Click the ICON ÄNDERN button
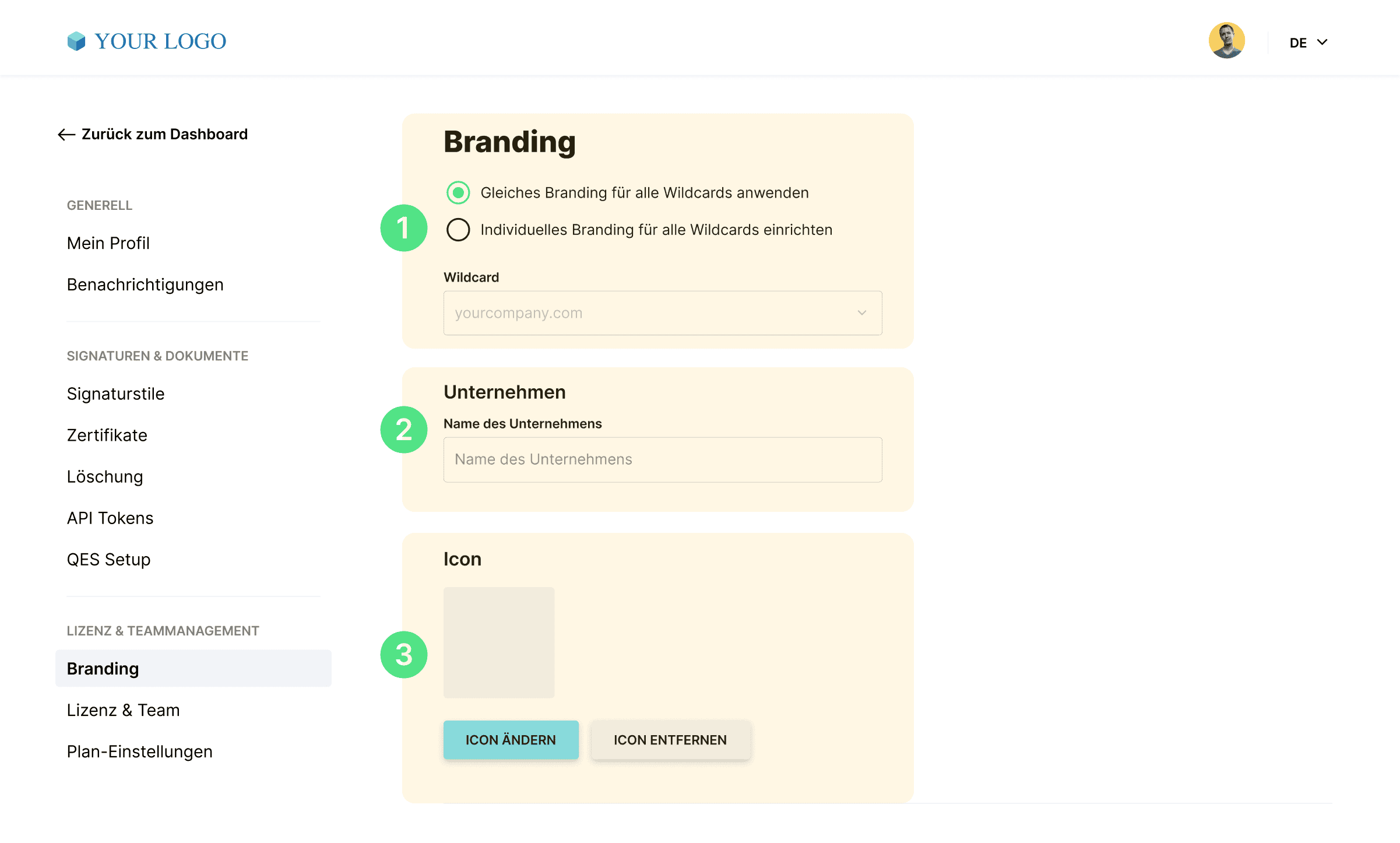This screenshot has width=1400, height=843. coord(511,740)
